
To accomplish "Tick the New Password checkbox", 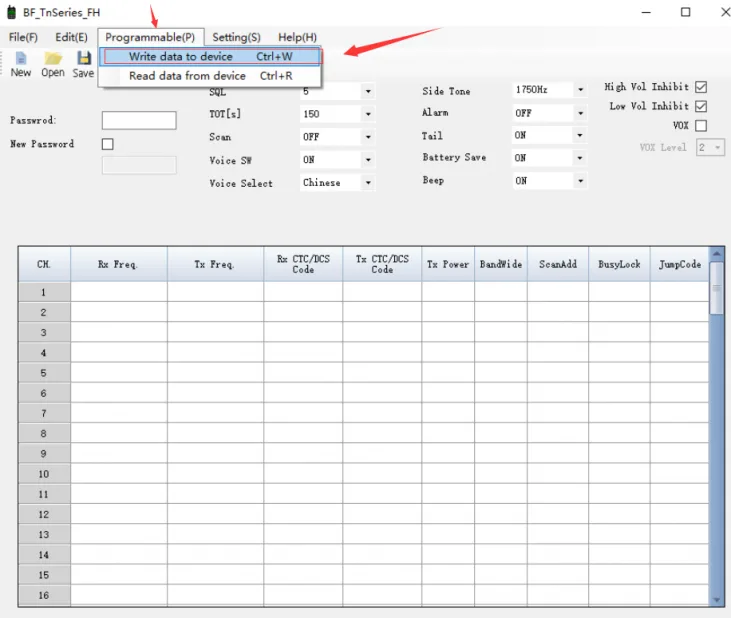I will point(108,144).
